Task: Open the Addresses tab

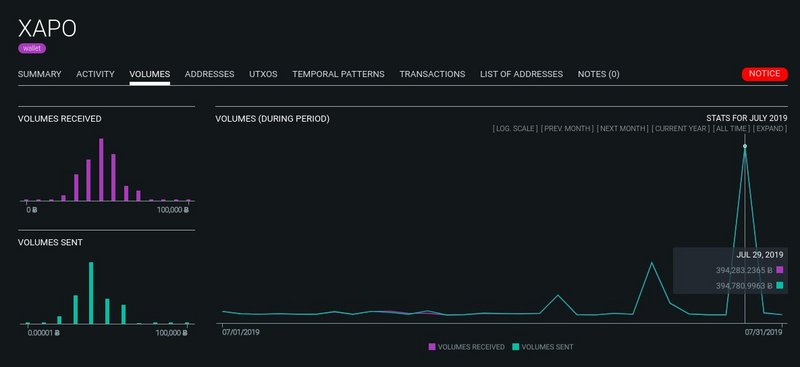Action: pyautogui.click(x=209, y=74)
